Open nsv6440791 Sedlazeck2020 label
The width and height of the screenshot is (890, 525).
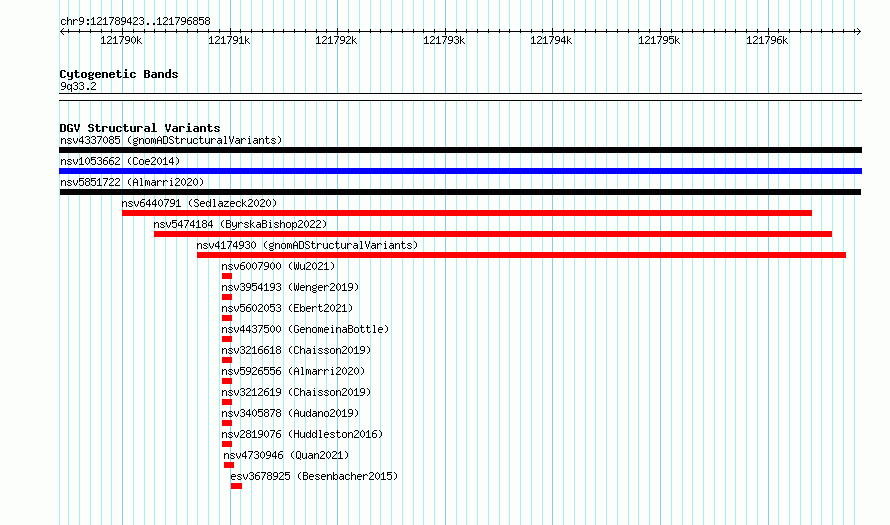pos(199,203)
